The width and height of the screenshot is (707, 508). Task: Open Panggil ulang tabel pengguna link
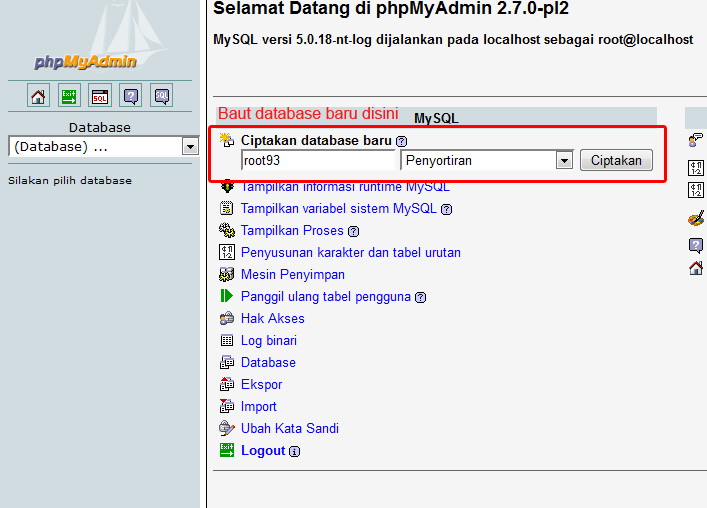[326, 297]
